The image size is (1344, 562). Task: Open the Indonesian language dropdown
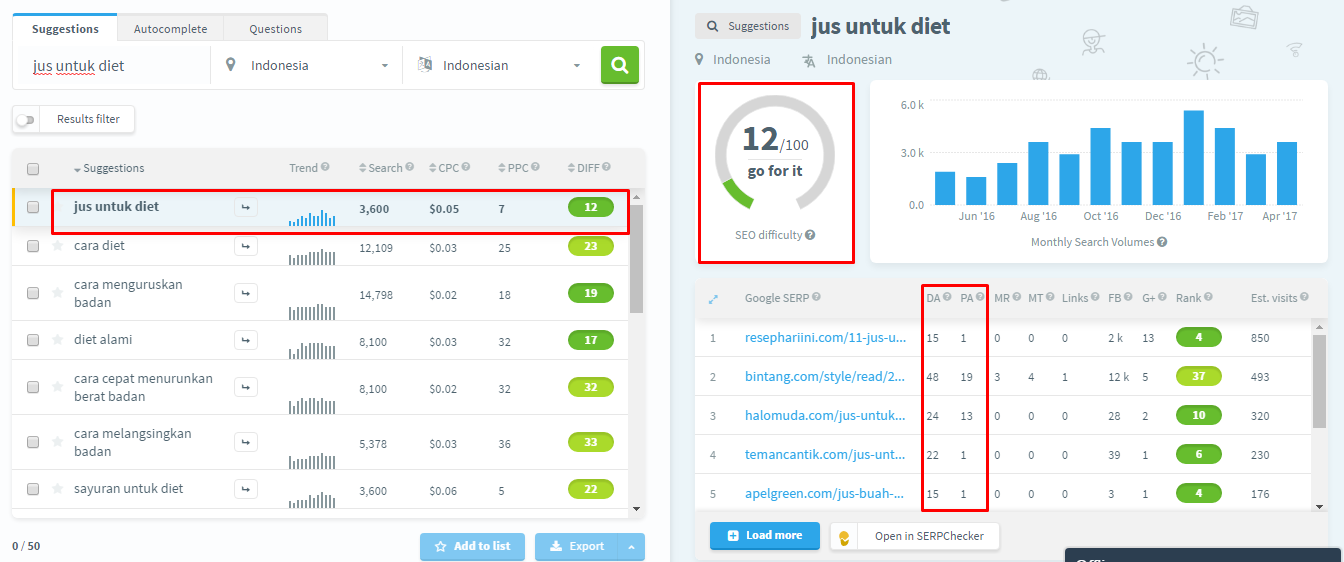coord(499,66)
